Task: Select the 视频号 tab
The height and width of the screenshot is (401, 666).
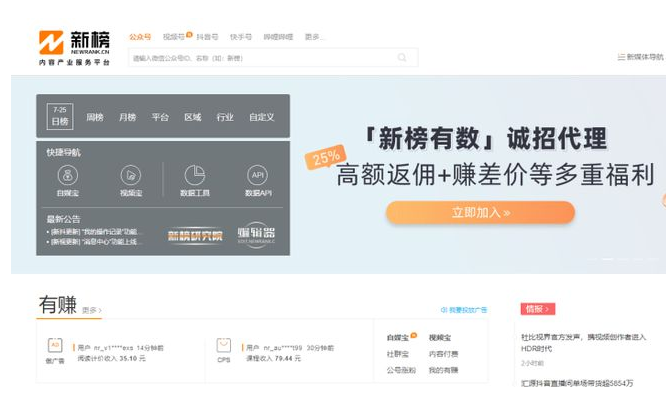Action: [174, 37]
